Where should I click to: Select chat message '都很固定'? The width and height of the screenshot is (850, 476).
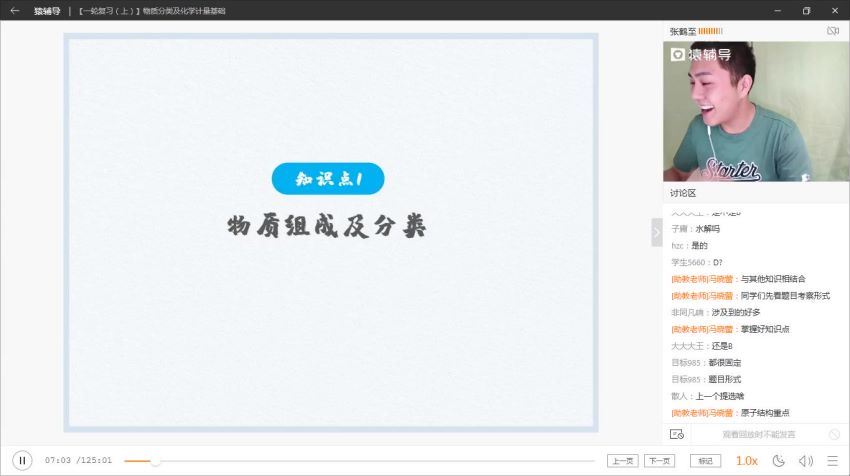point(725,363)
